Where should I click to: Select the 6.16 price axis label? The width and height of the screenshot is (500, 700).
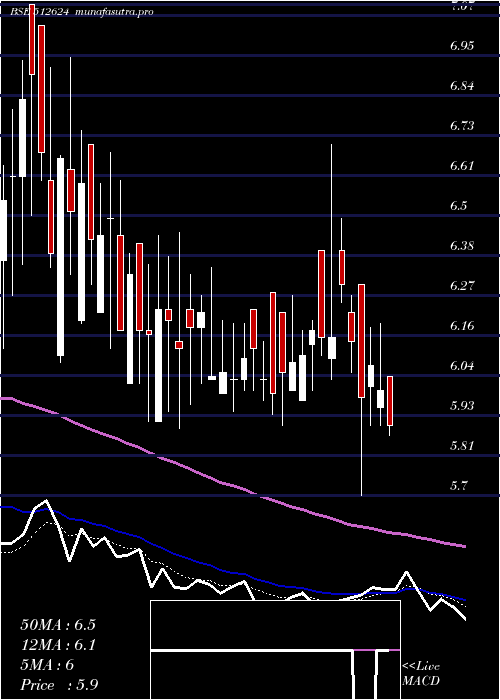462,325
